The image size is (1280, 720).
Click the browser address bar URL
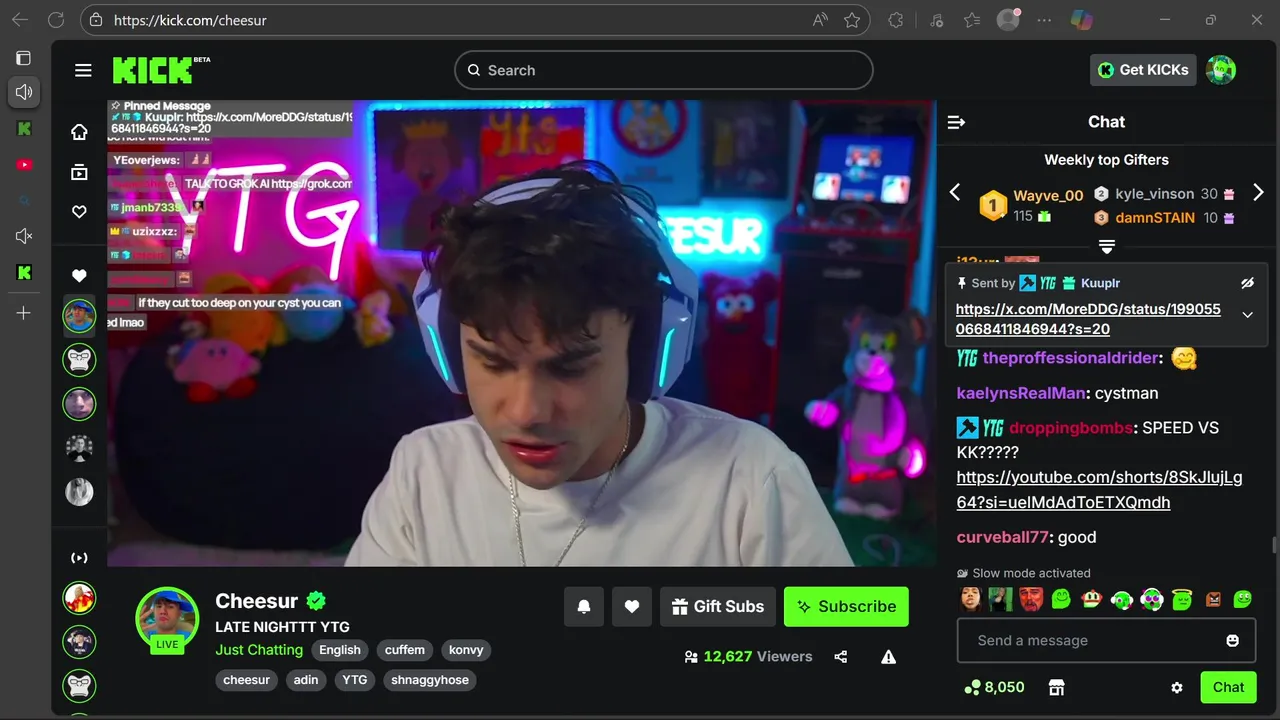[190, 20]
